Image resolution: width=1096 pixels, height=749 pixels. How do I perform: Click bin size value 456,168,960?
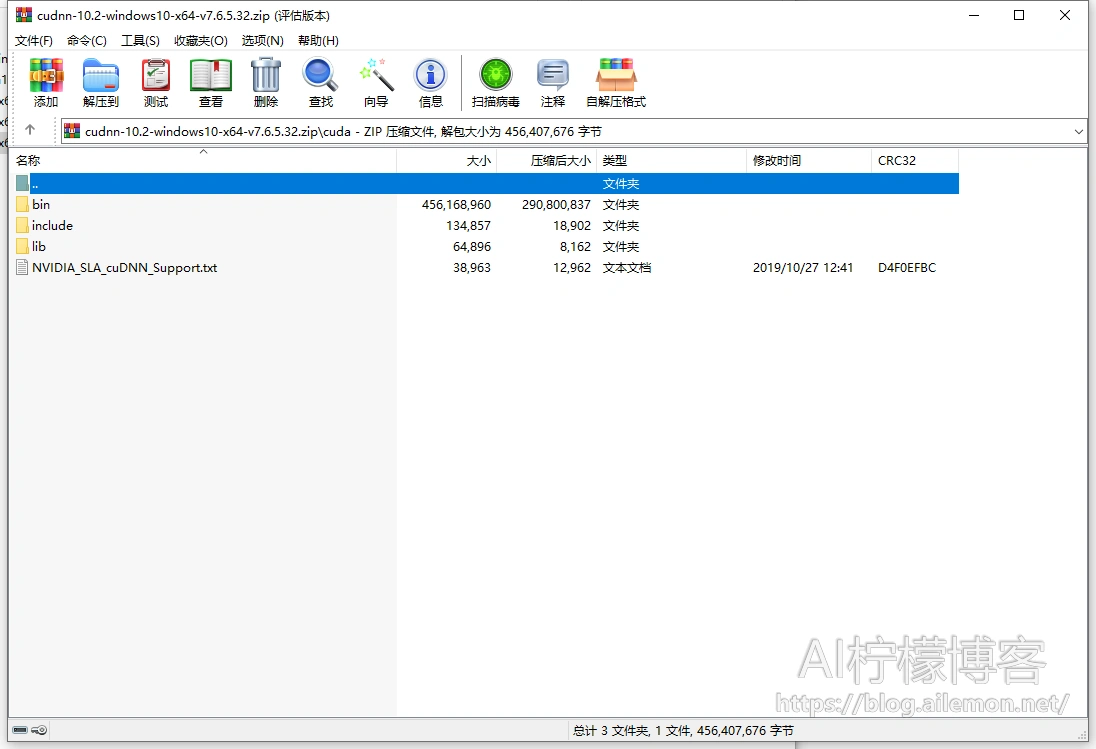[456, 205]
